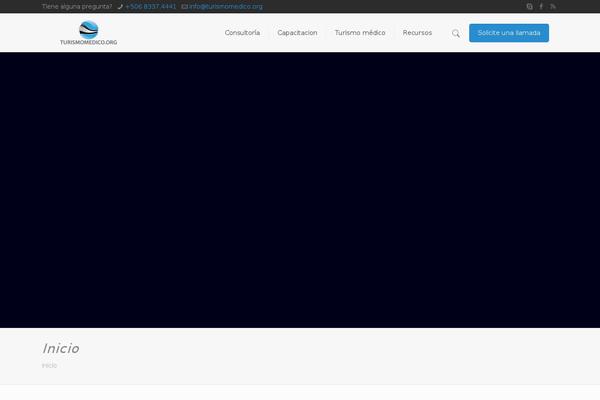600x400 pixels.
Task: Click the RSS feed icon
Action: [553, 6]
